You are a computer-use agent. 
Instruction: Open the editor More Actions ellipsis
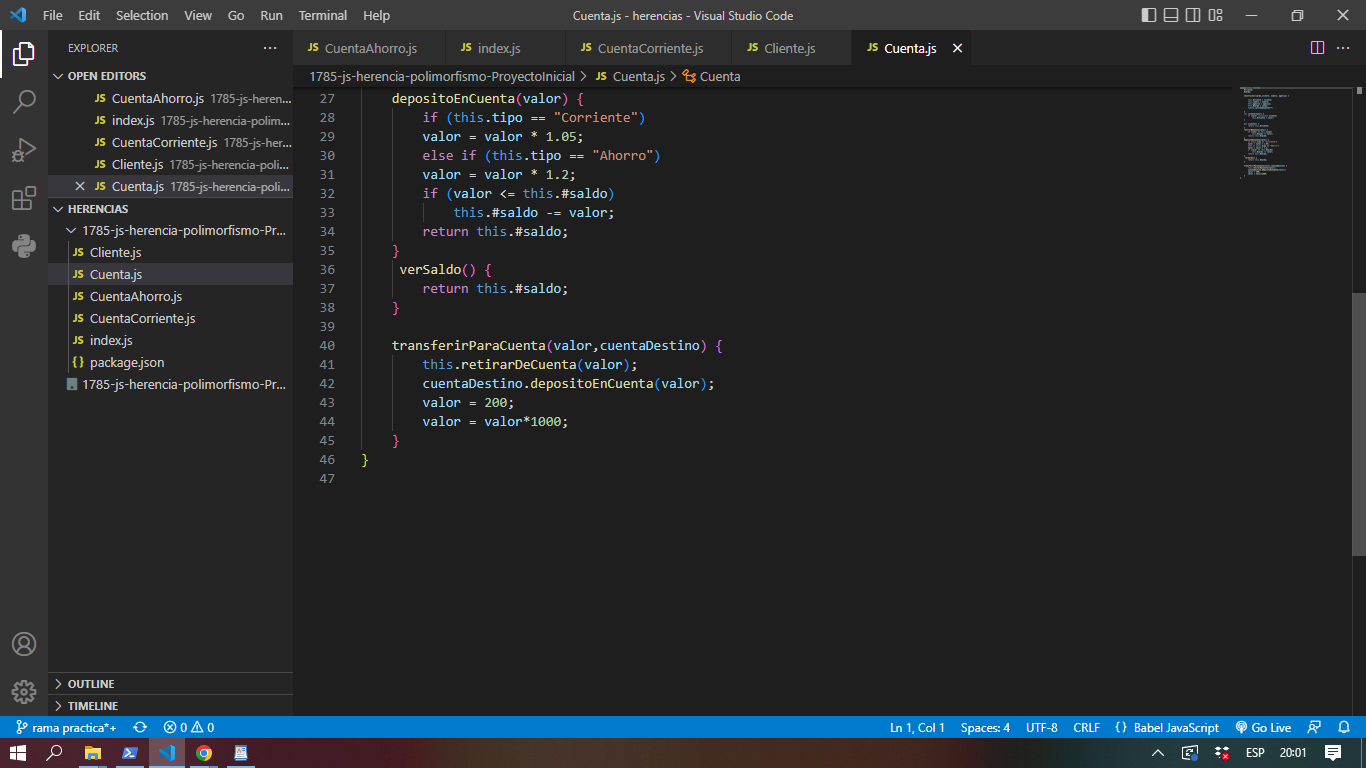point(1343,48)
